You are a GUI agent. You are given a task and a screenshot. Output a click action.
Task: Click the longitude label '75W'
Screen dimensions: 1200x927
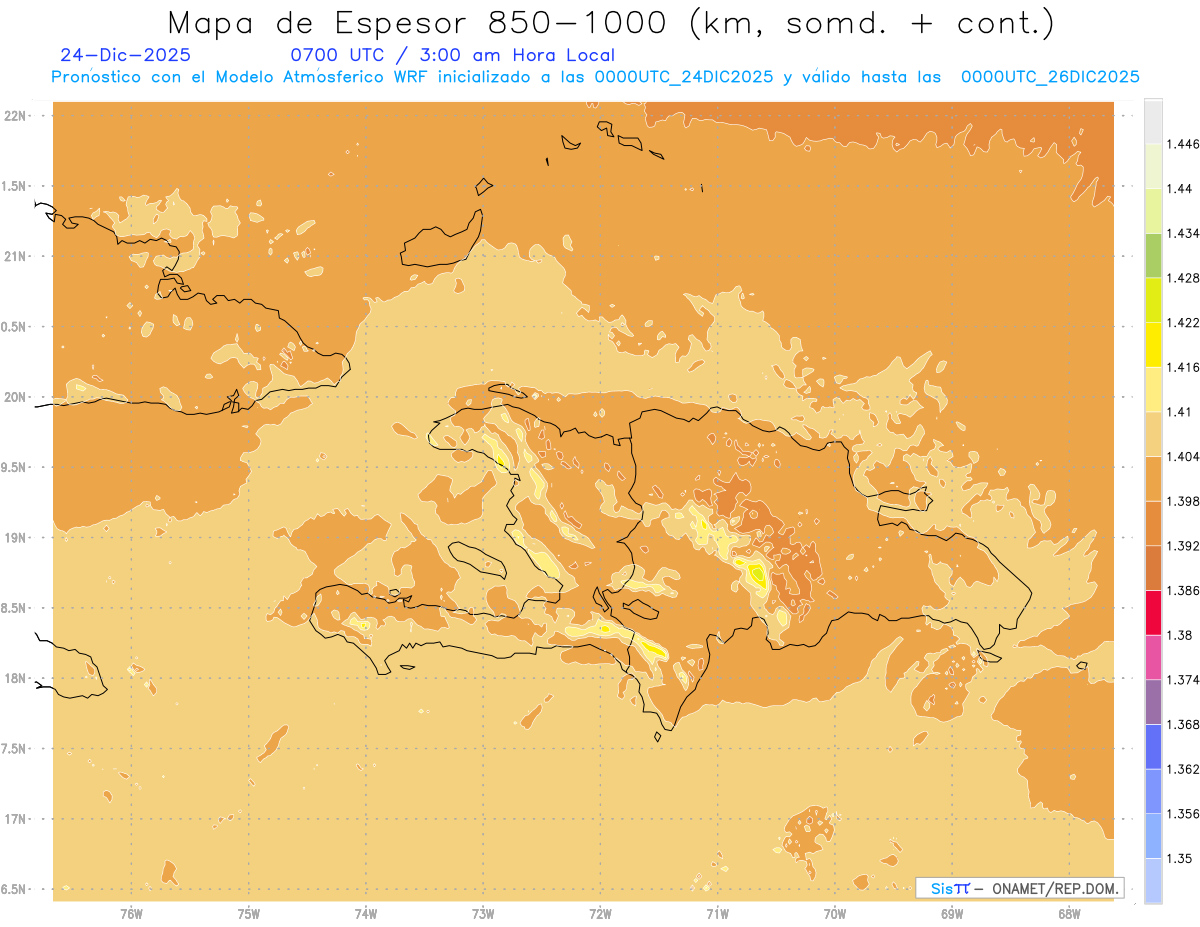(249, 913)
